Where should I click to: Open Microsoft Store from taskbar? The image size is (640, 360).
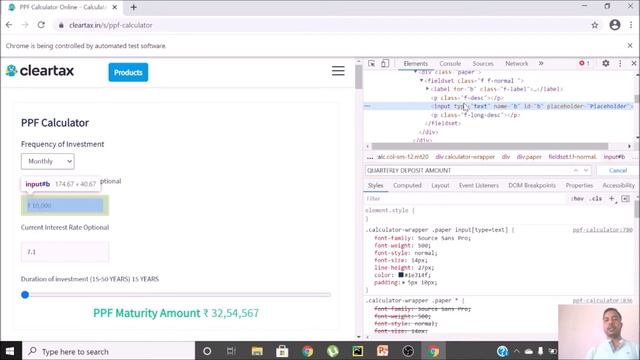click(x=282, y=351)
